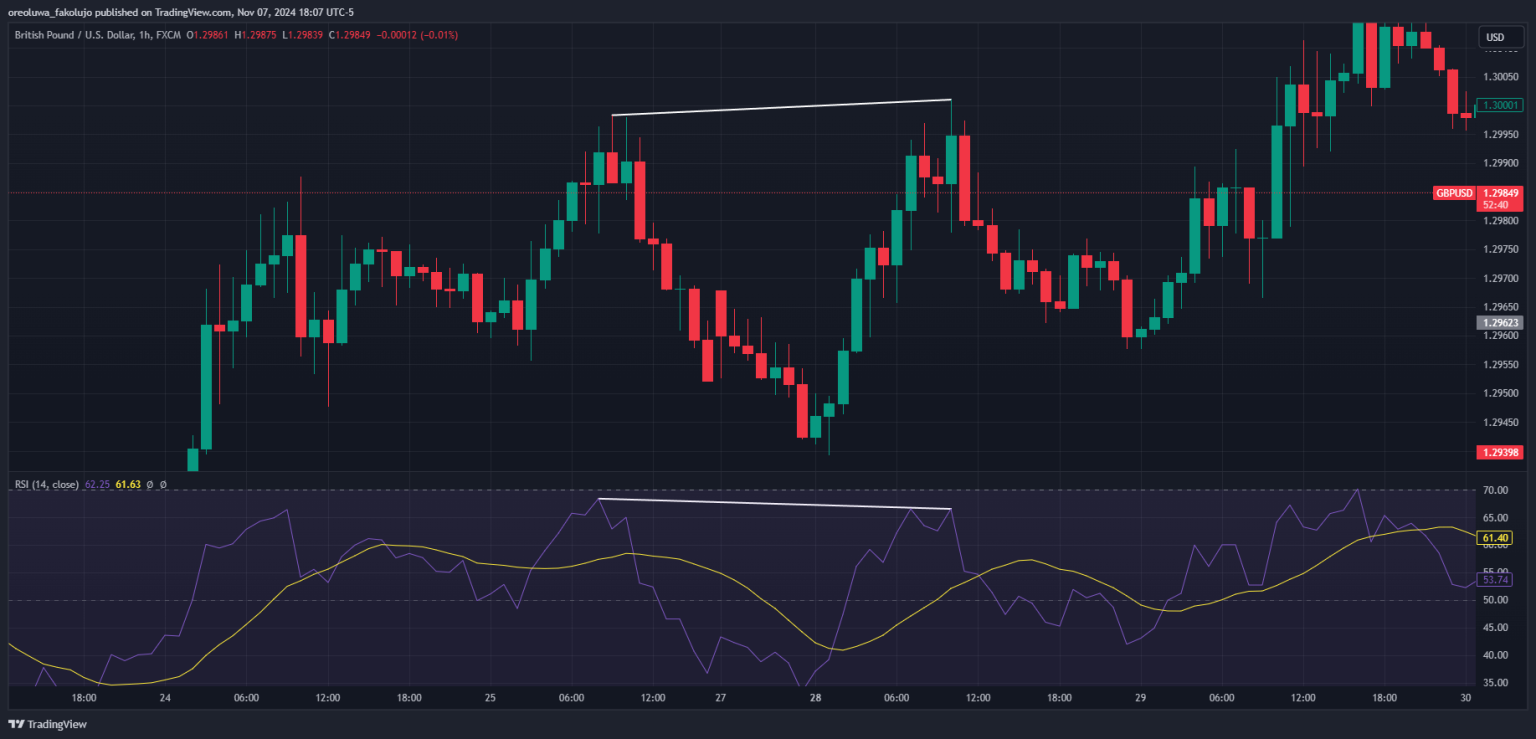Click the 52:40 candle countdown timer
The image size is (1536, 739).
[x=1494, y=206]
